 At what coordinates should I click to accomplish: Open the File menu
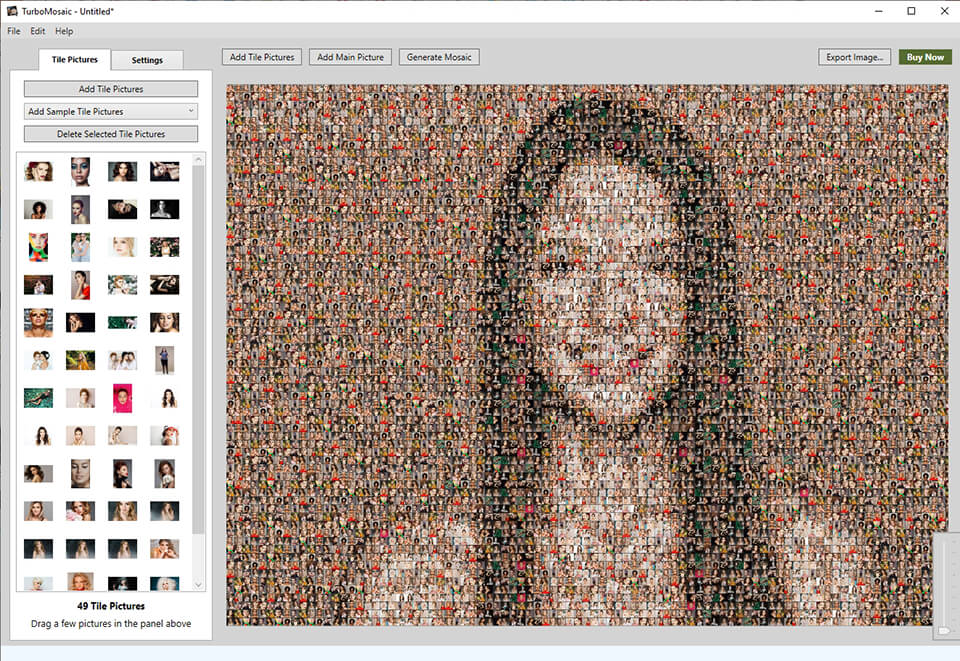pos(14,31)
